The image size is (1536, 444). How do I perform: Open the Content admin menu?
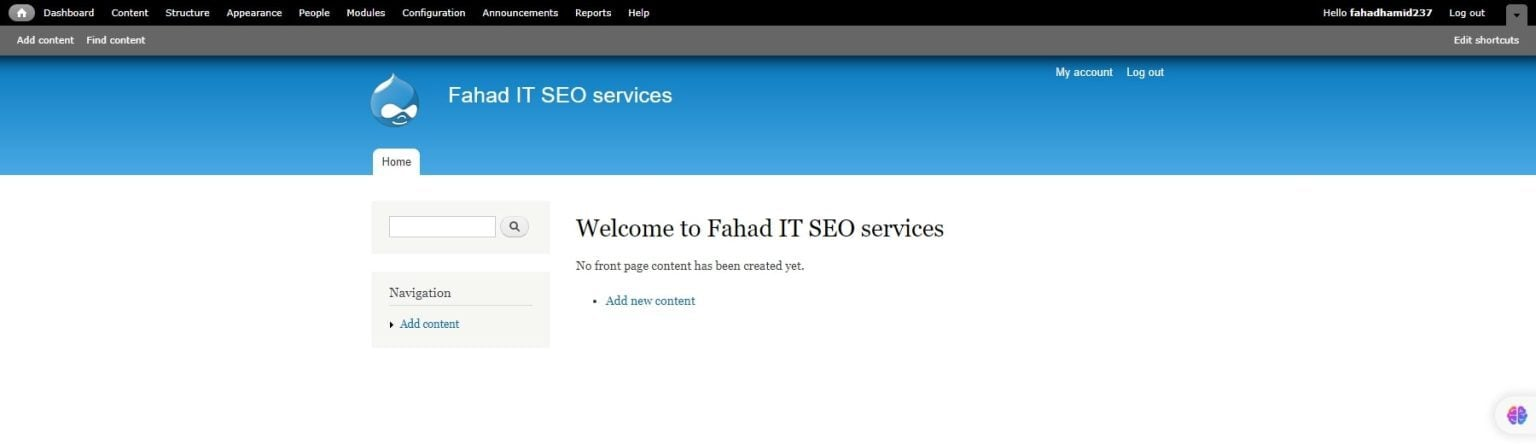(130, 13)
